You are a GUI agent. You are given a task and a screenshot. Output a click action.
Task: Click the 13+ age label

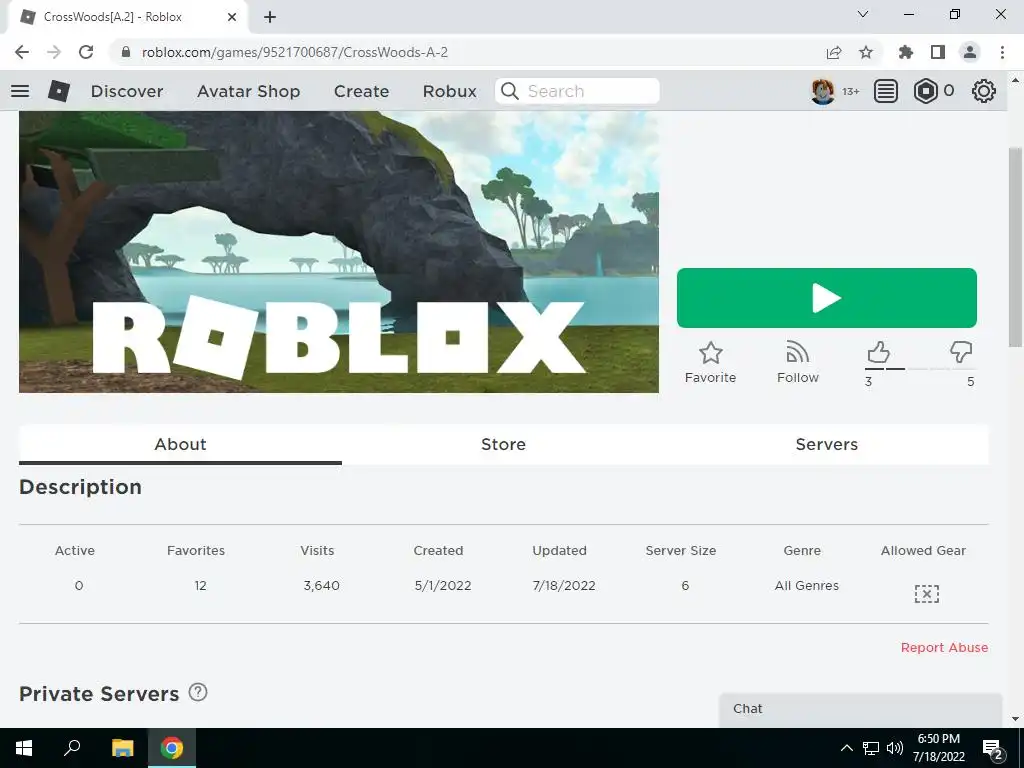tap(850, 91)
